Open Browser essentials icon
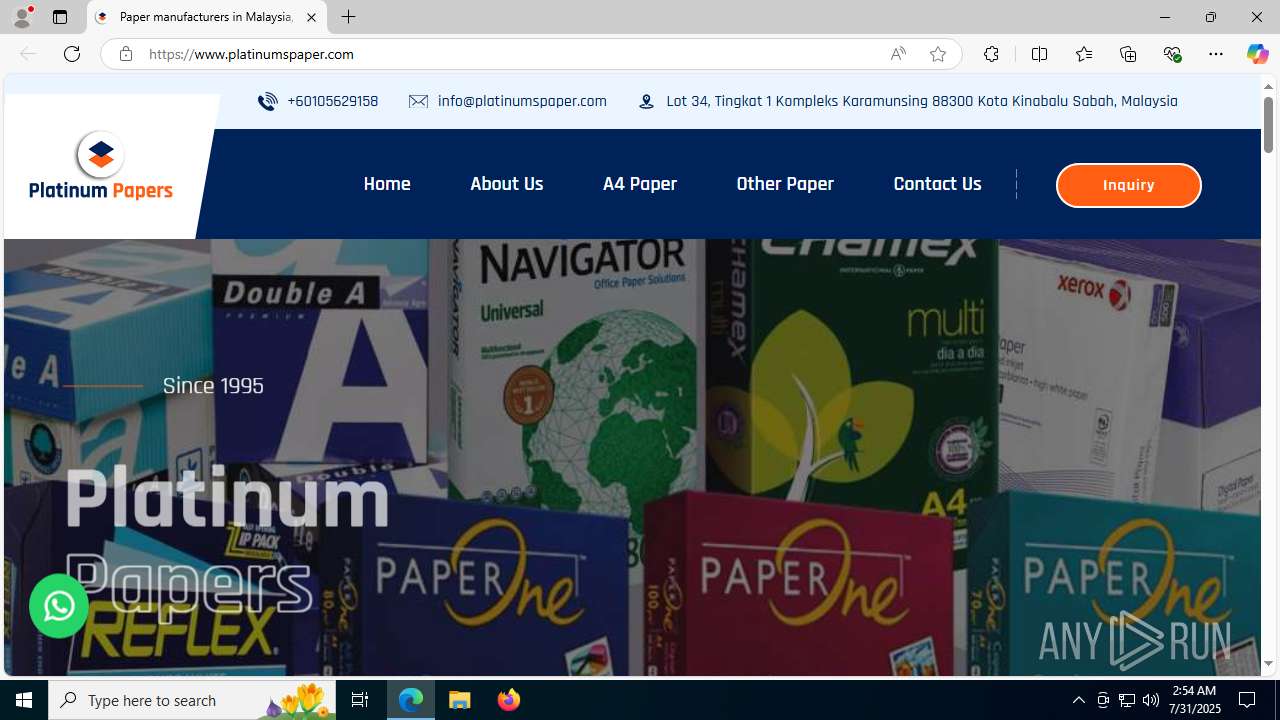 [x=1172, y=54]
